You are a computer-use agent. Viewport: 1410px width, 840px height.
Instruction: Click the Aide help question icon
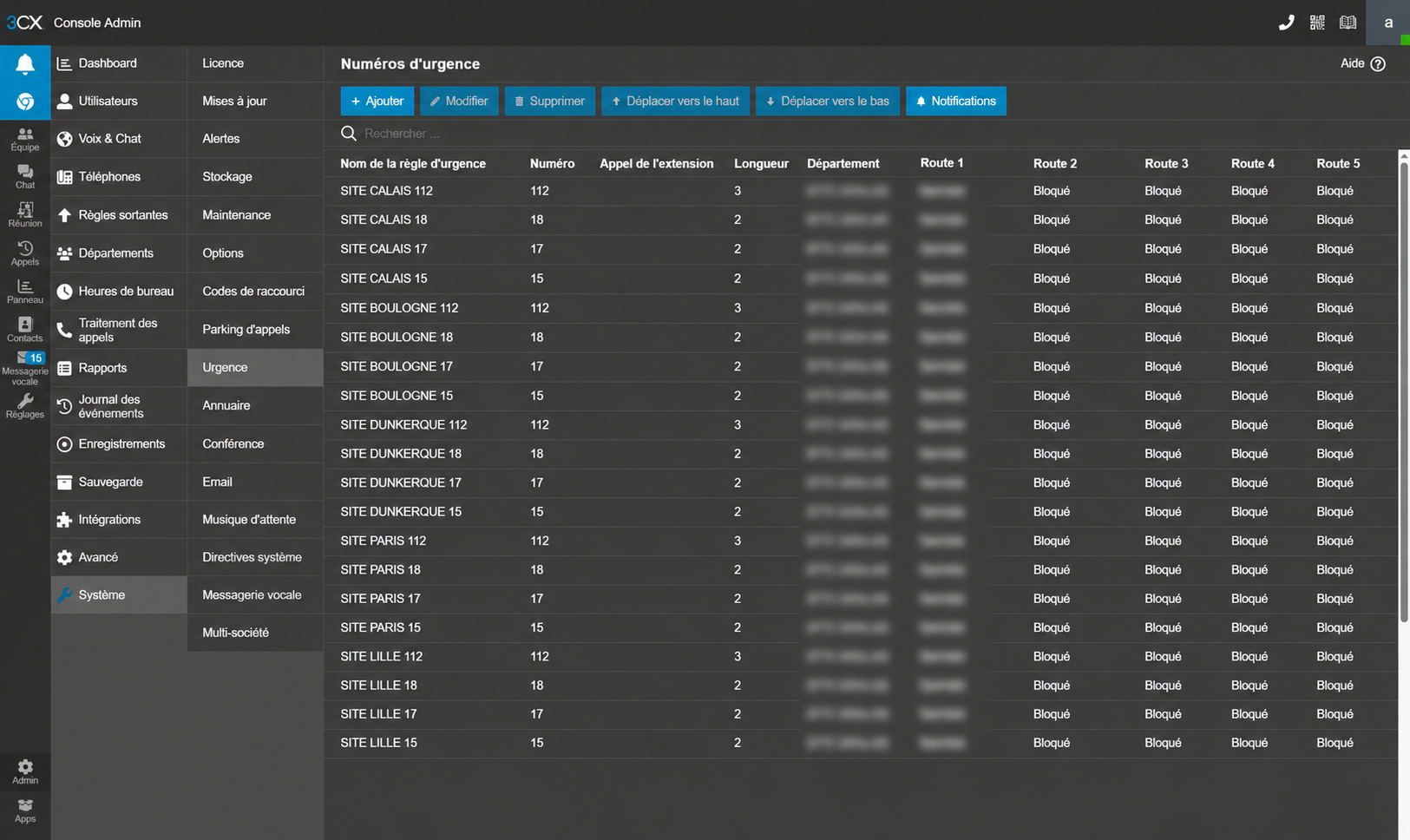1378,63
